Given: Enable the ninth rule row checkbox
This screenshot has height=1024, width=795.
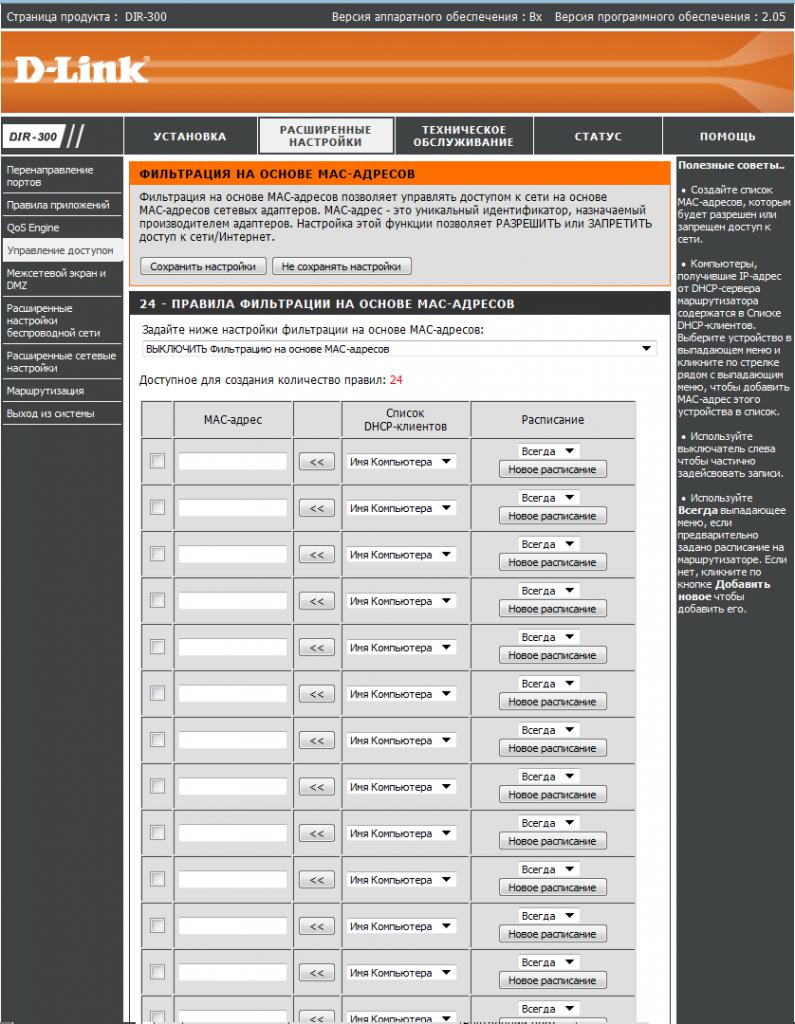Looking at the screenshot, I should pyautogui.click(x=157, y=832).
